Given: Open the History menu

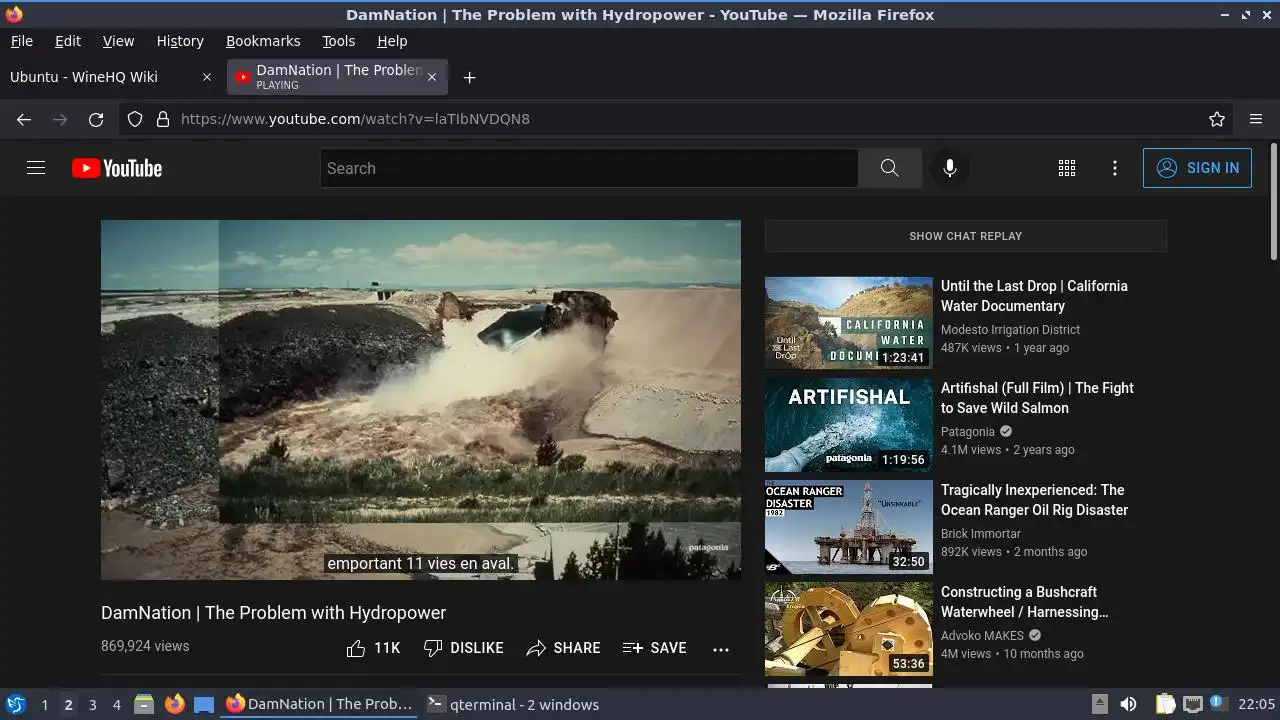Looking at the screenshot, I should [x=180, y=41].
